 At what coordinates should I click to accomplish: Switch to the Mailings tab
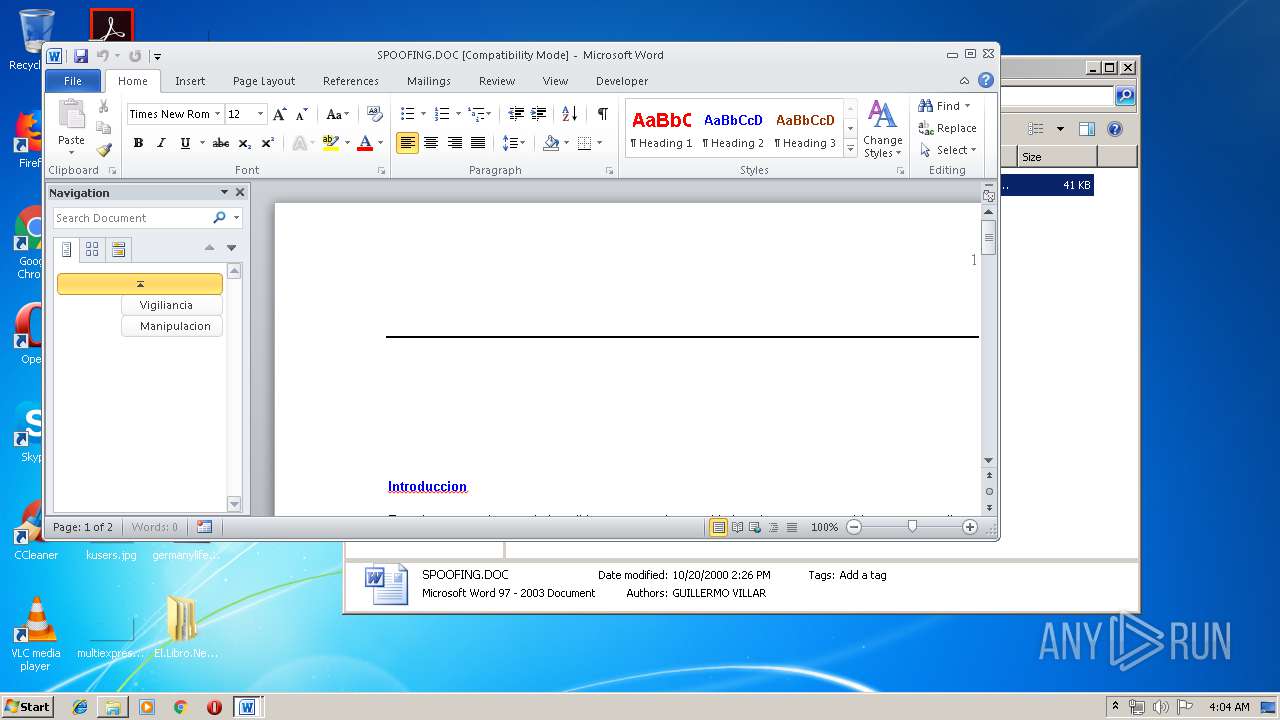pyautogui.click(x=429, y=81)
